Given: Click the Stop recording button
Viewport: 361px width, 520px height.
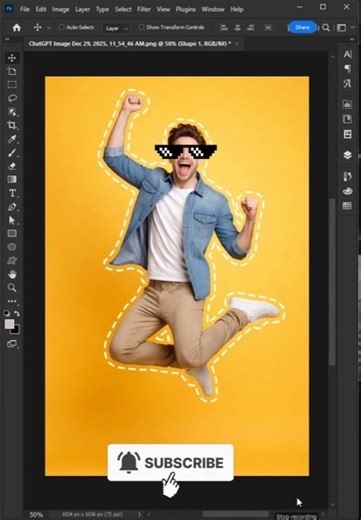Looking at the screenshot, I should tap(296, 517).
